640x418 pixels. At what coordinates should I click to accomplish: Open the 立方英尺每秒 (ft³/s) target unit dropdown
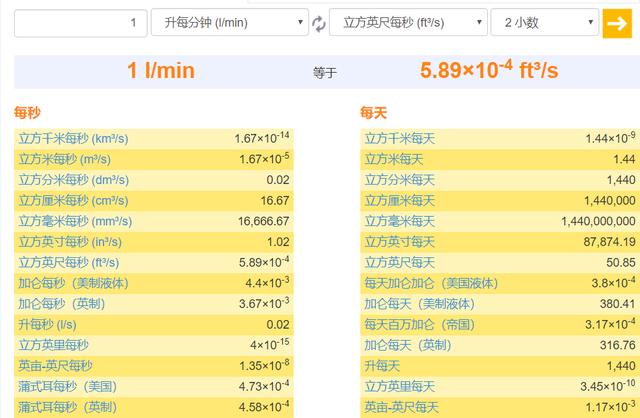408,22
